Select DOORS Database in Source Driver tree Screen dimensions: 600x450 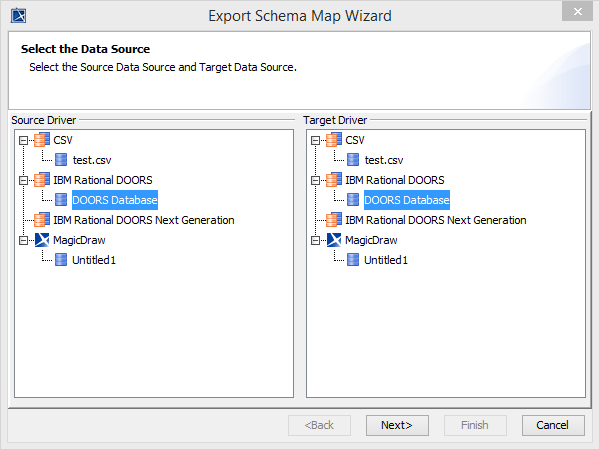coord(114,200)
